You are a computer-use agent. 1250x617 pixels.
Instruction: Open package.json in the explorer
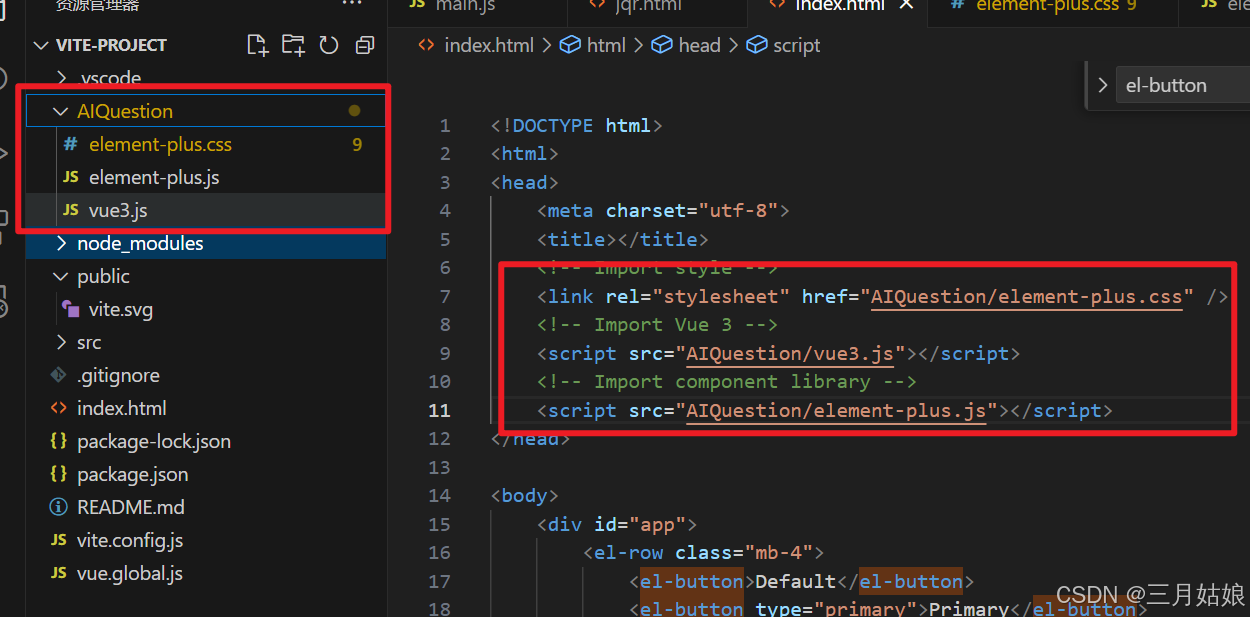click(132, 474)
